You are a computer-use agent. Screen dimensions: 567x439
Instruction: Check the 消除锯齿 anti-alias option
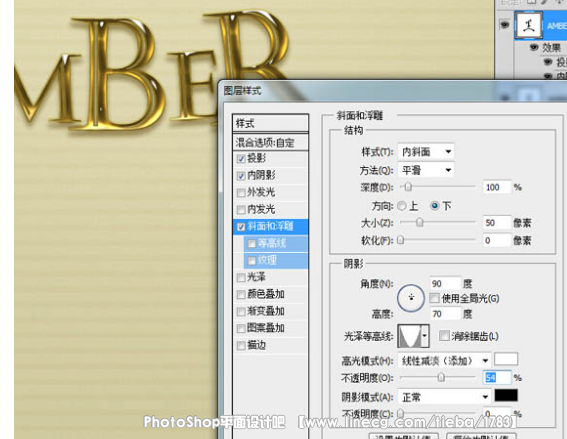[444, 336]
